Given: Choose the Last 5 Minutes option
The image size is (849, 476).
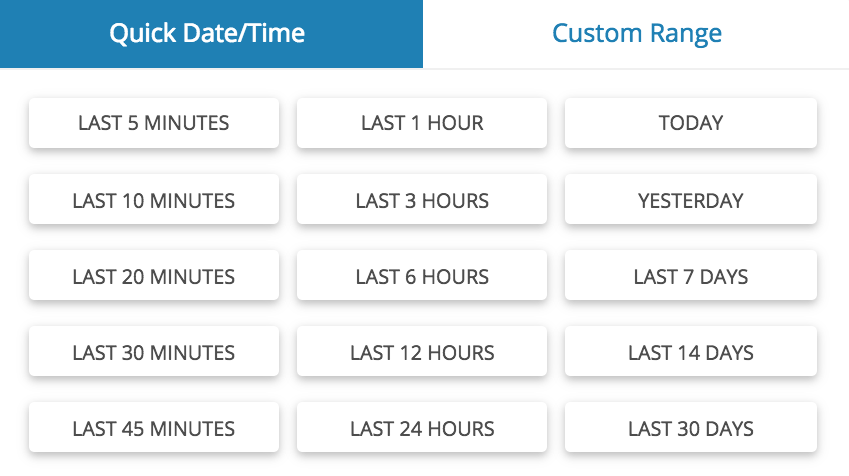Looking at the screenshot, I should [x=154, y=123].
